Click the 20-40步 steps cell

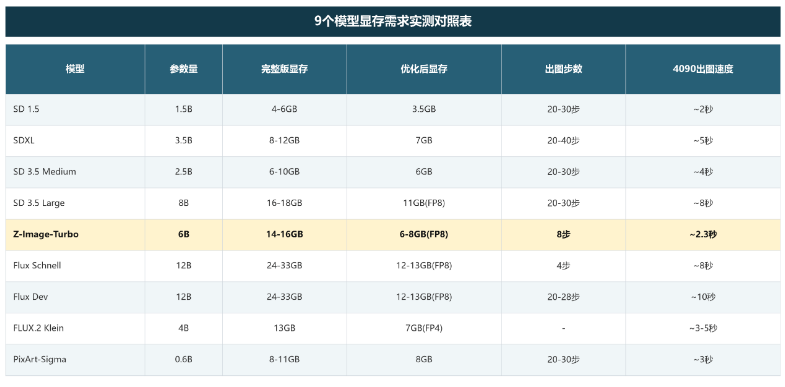click(563, 141)
